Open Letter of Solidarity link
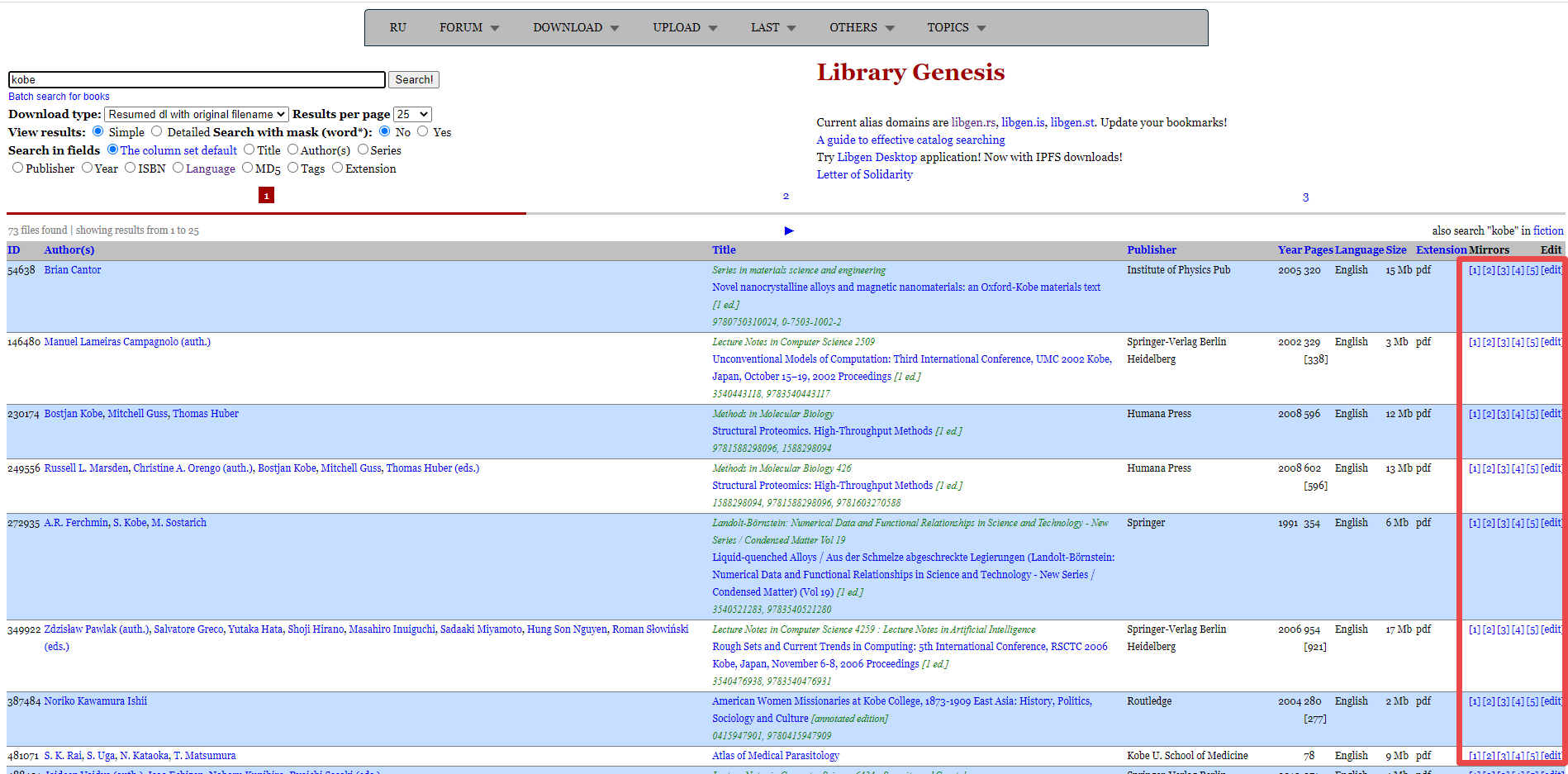 [x=864, y=174]
